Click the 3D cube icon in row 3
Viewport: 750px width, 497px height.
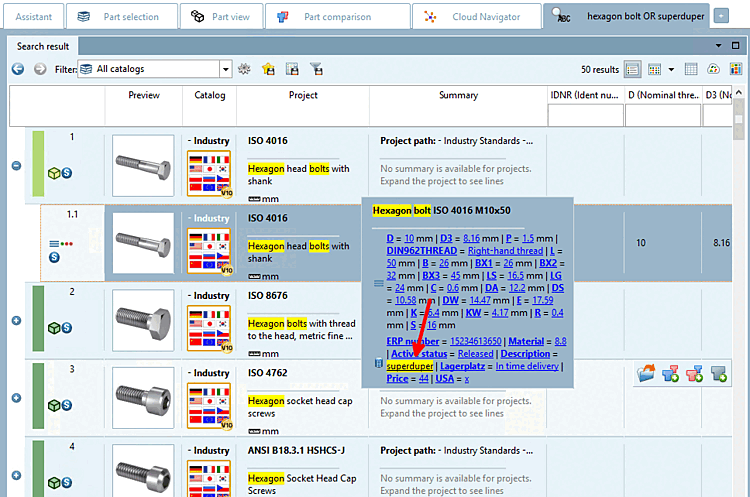[x=54, y=405]
